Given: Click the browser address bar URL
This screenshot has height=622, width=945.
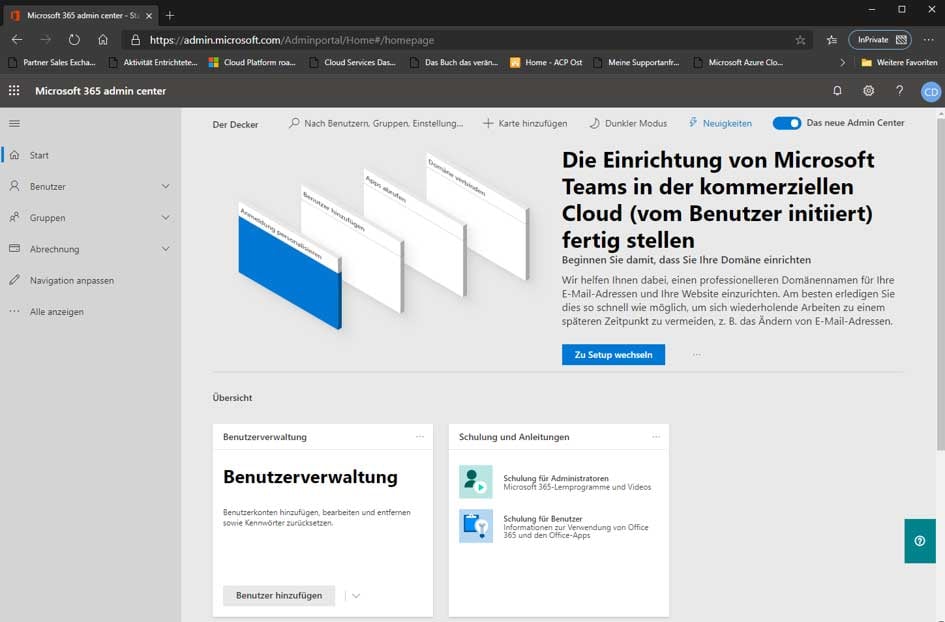Looking at the screenshot, I should 292,40.
